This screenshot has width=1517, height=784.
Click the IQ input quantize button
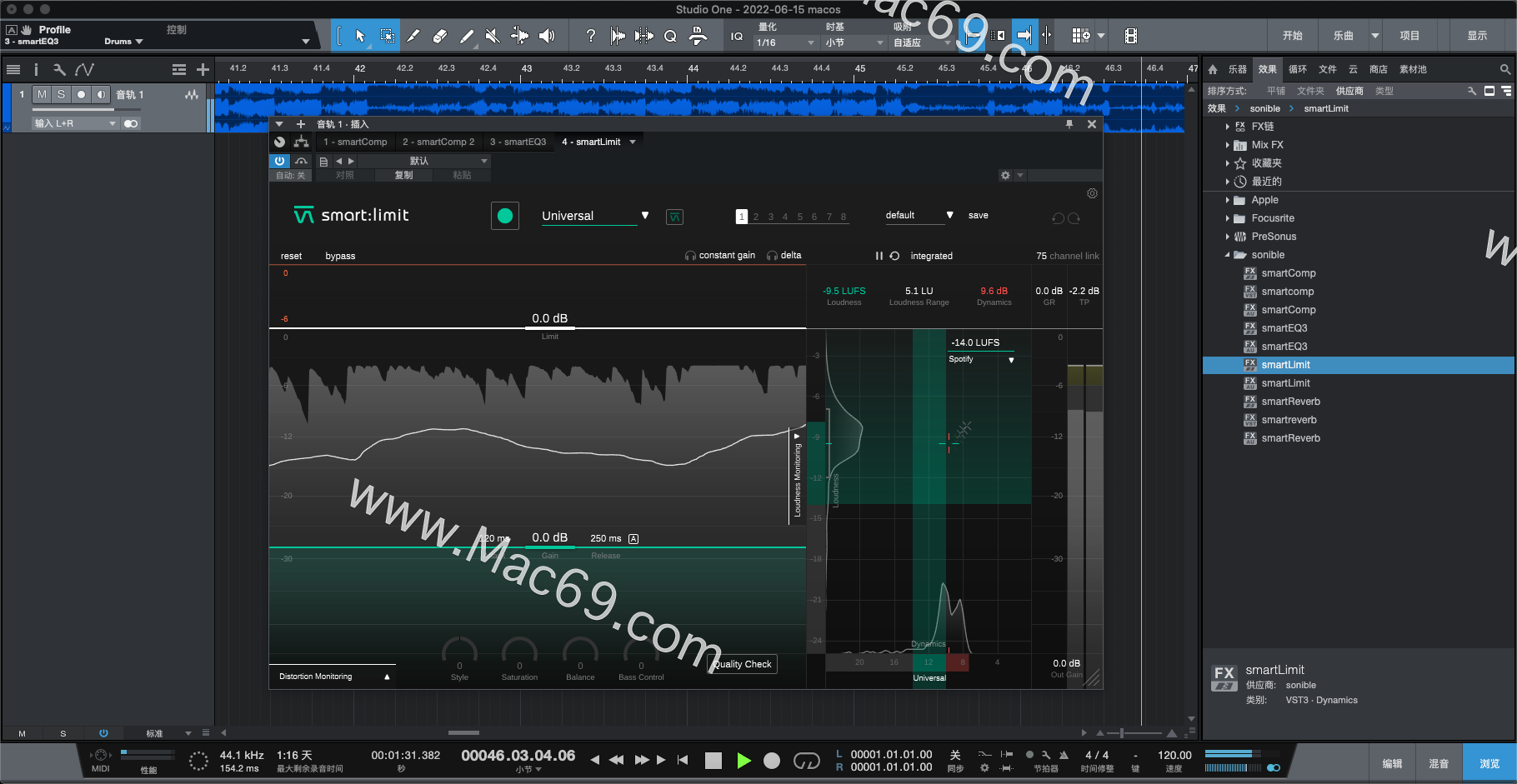[x=737, y=36]
